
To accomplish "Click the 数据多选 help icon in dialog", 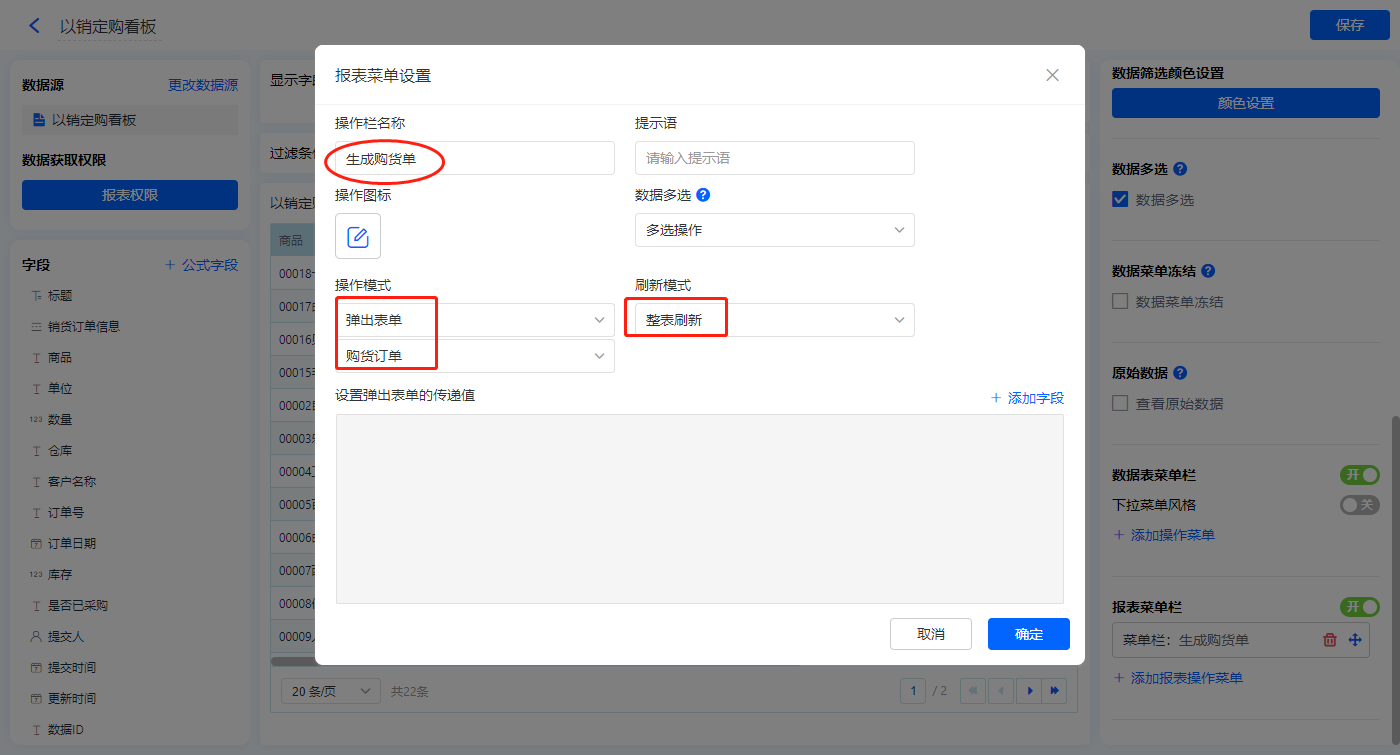I will (x=703, y=195).
